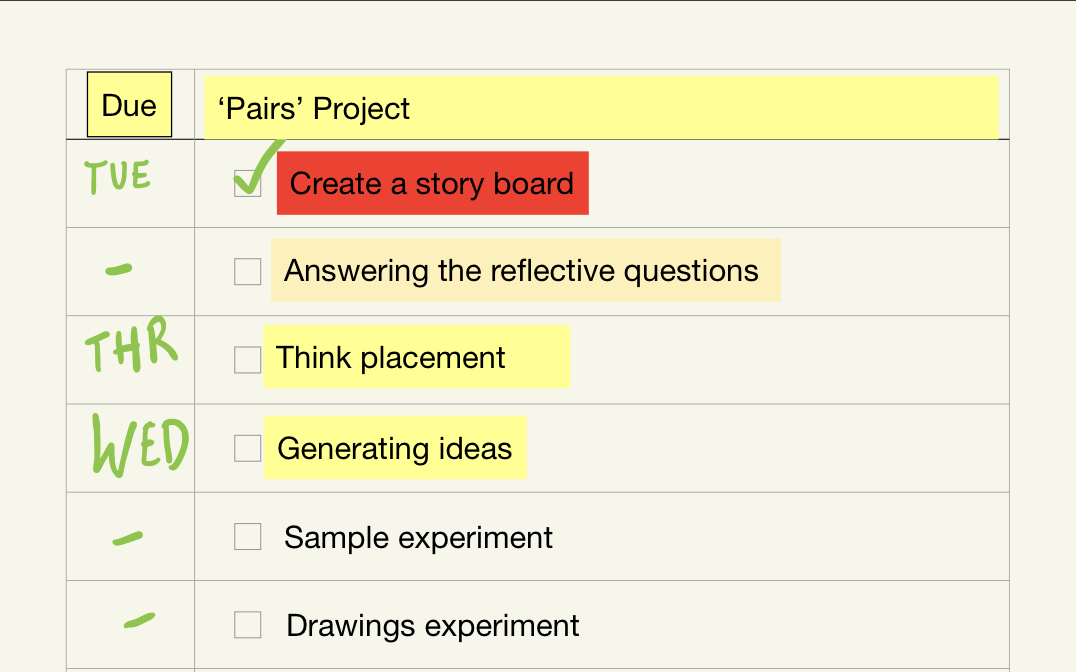Click the 'Sample experiment' text
This screenshot has width=1076, height=672.
[418, 538]
